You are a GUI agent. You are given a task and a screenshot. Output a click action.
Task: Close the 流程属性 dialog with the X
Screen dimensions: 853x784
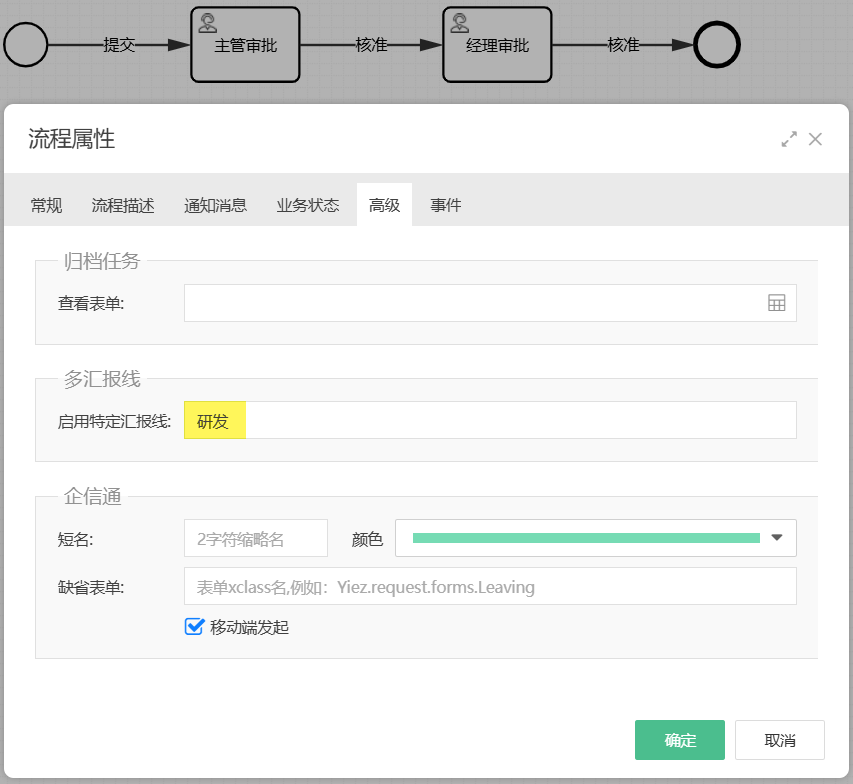815,140
